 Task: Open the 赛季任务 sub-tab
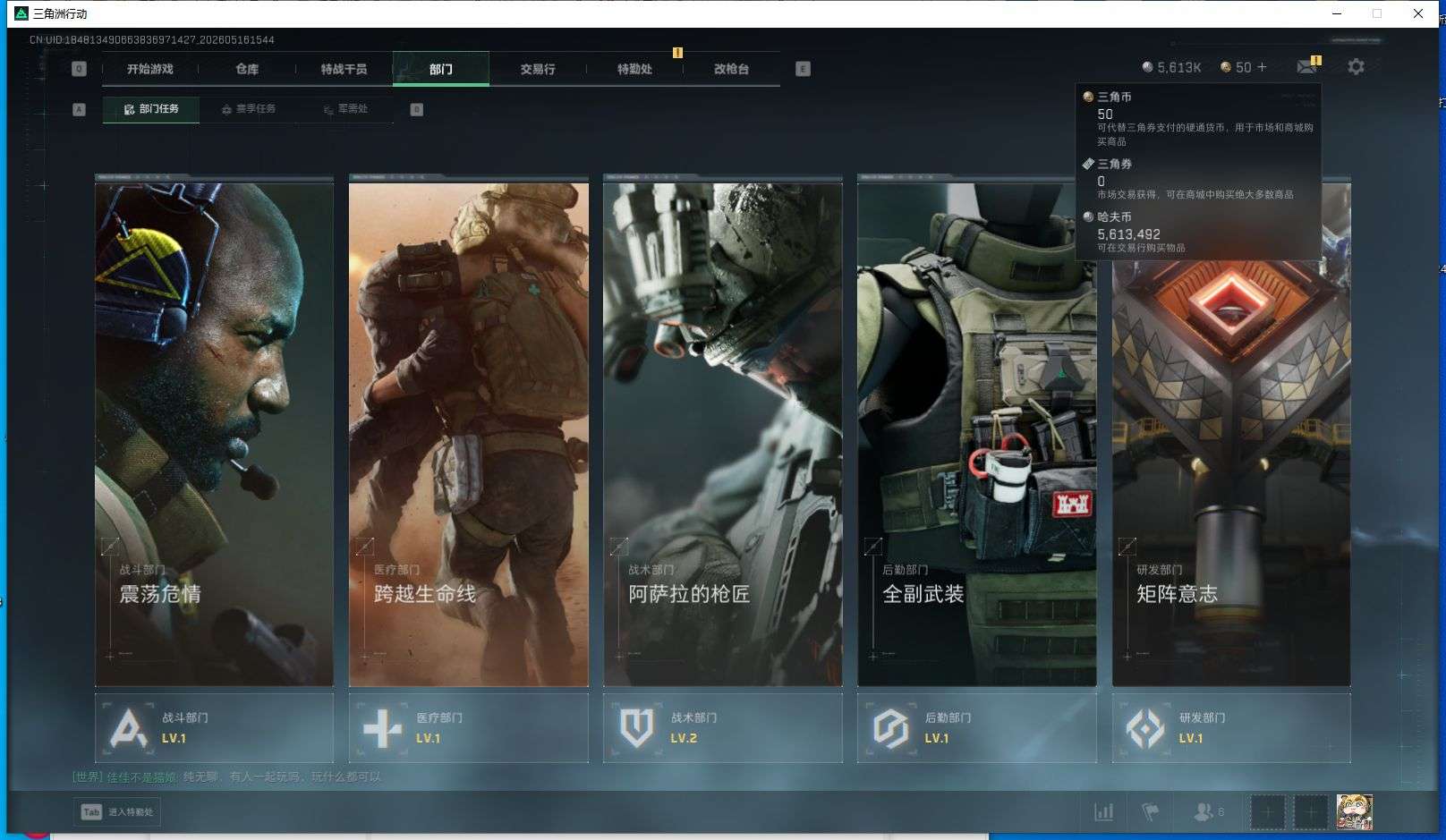pos(249,109)
